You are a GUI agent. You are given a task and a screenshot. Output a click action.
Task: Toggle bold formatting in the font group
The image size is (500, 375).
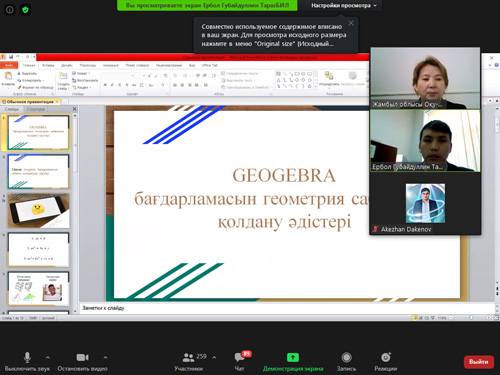tap(105, 85)
